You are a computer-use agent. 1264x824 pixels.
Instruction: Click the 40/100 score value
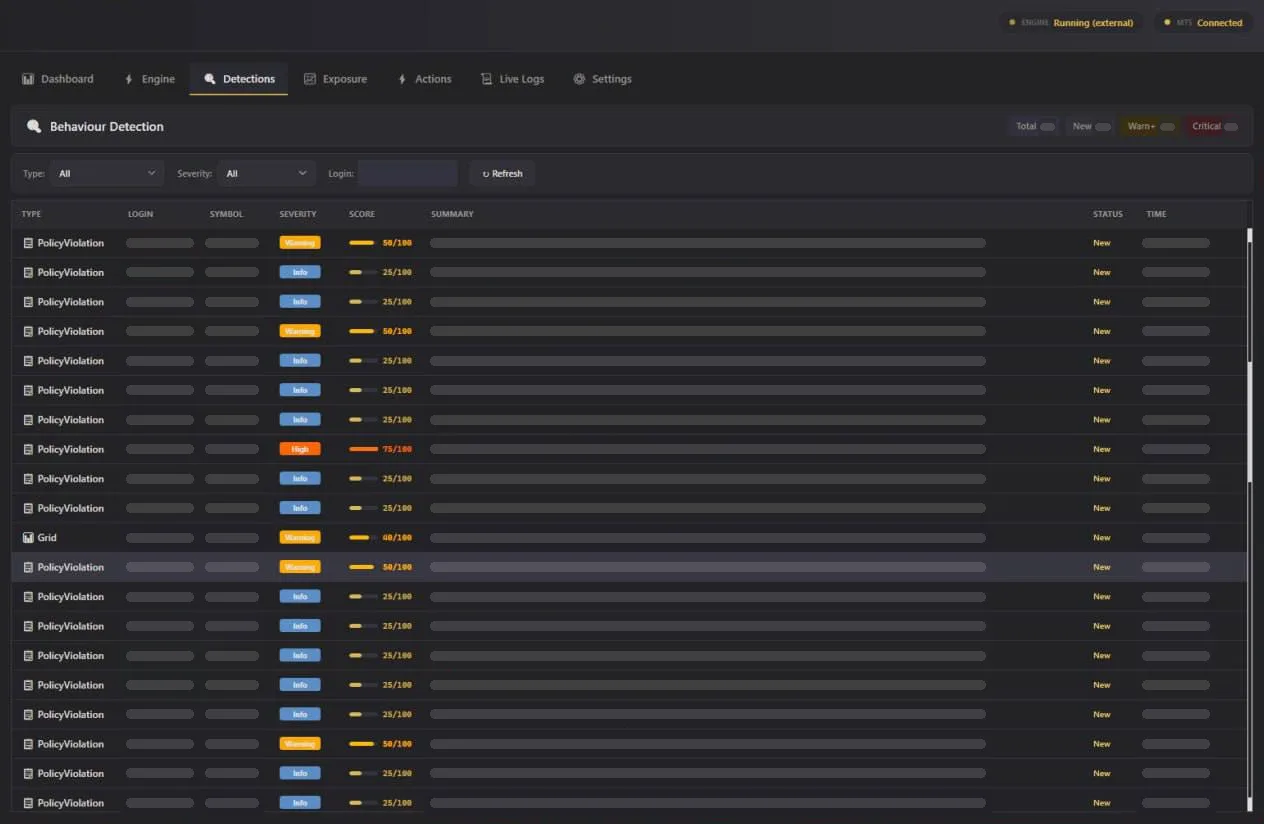397,538
